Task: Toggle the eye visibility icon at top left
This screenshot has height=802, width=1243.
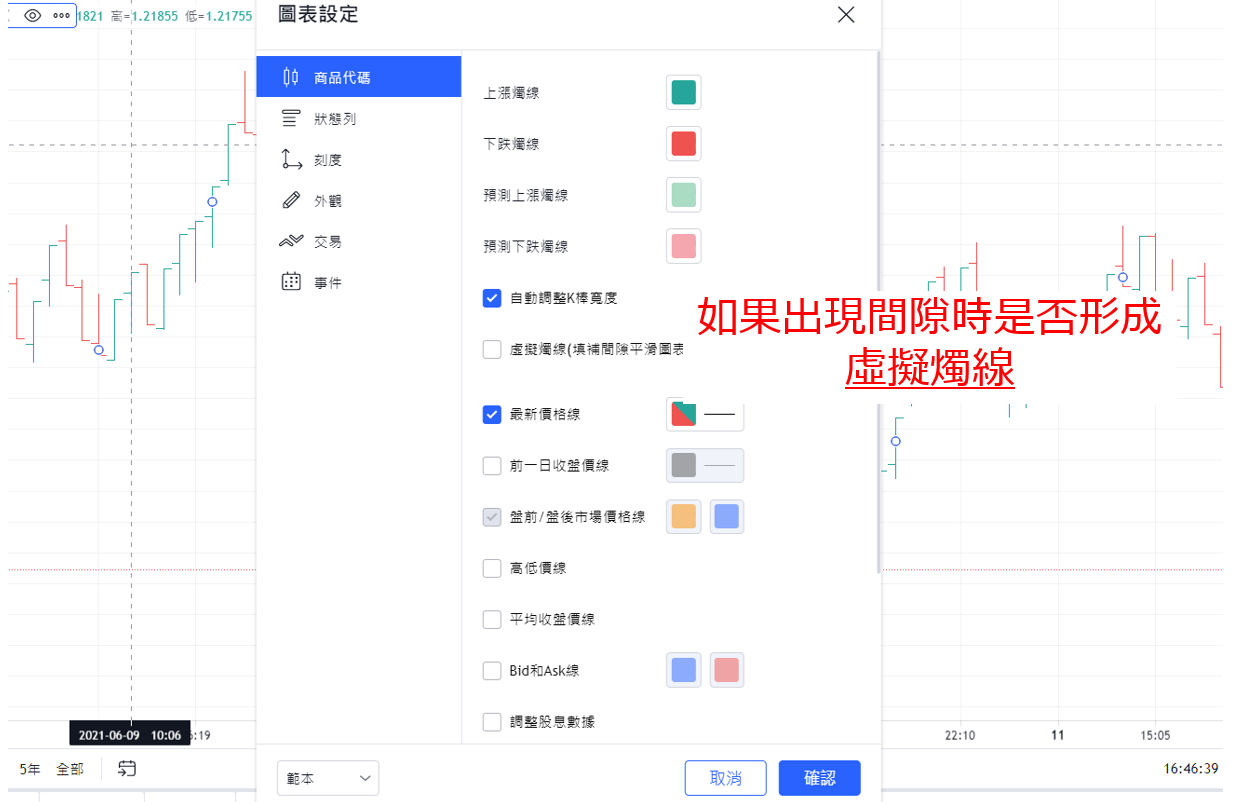Action: (32, 16)
